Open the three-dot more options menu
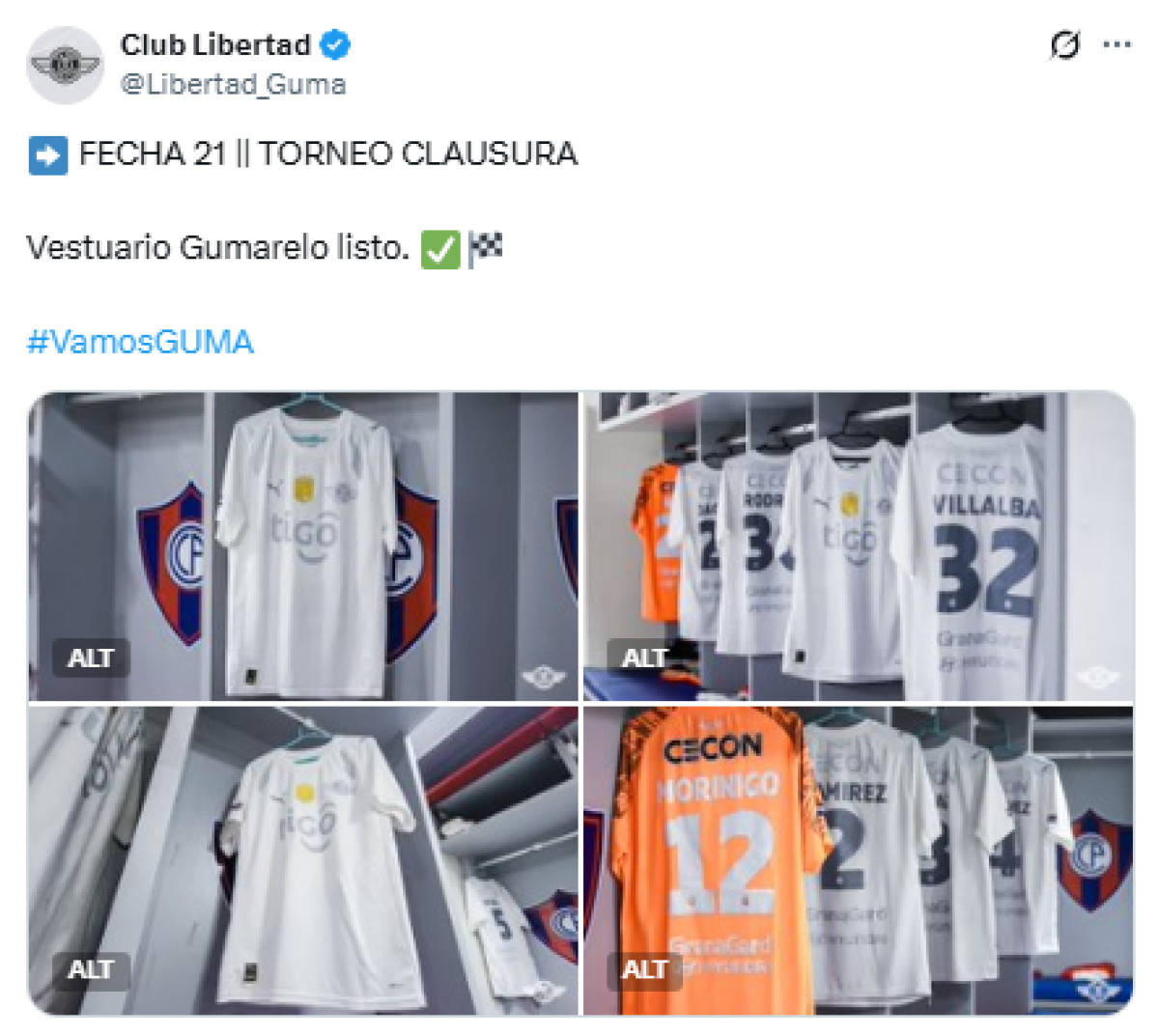The height and width of the screenshot is (1036, 1159). tap(1117, 44)
